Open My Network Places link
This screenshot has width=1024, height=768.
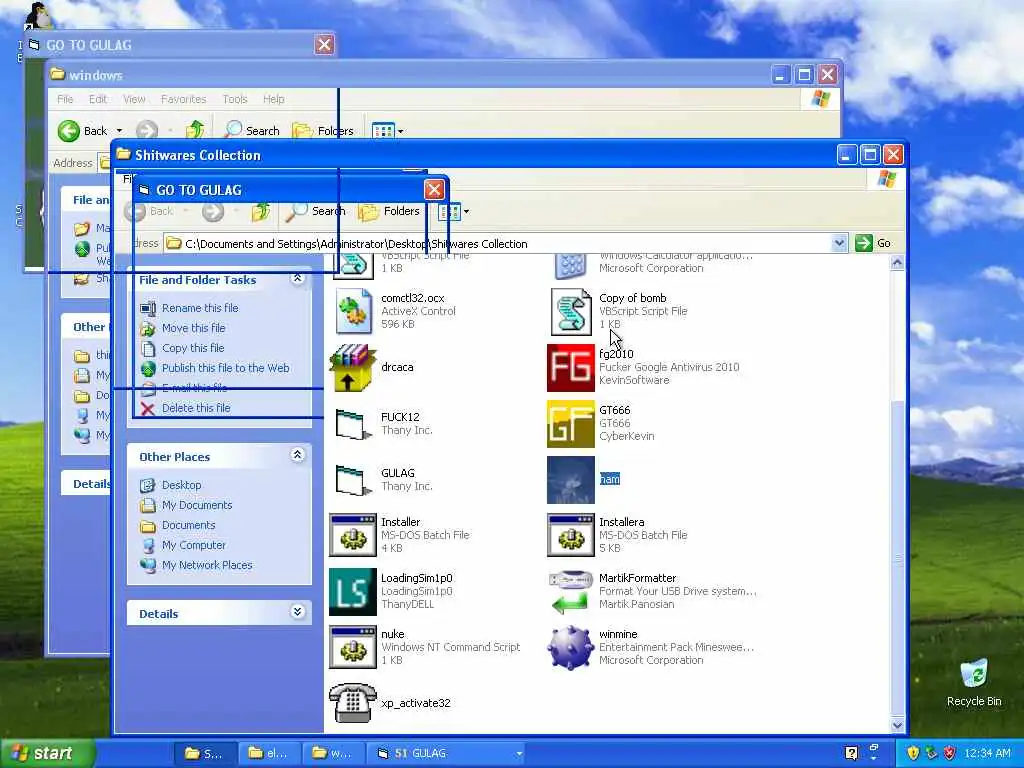(207, 566)
